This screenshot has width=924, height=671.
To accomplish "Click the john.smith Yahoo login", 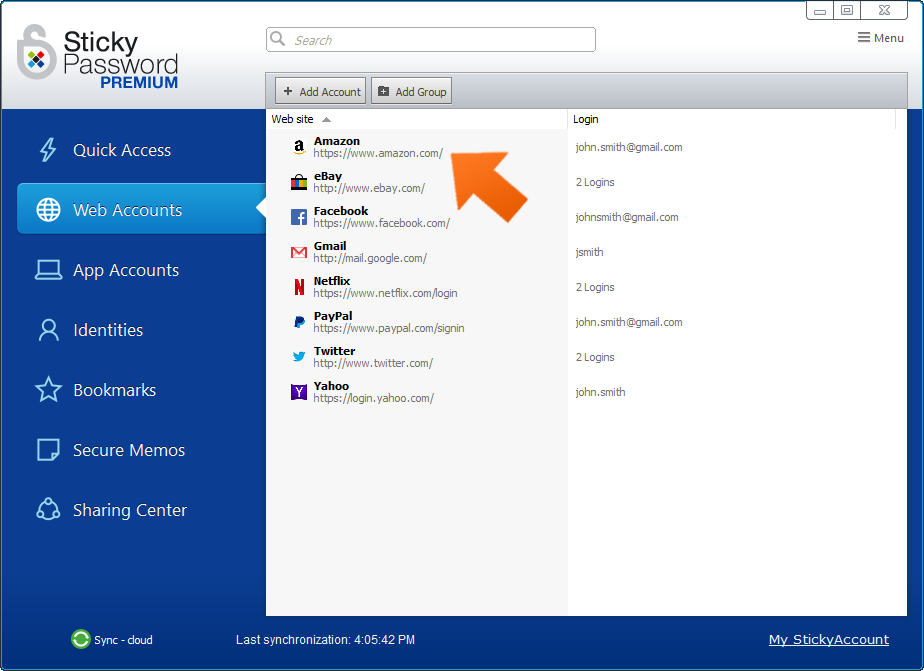I will [x=600, y=392].
